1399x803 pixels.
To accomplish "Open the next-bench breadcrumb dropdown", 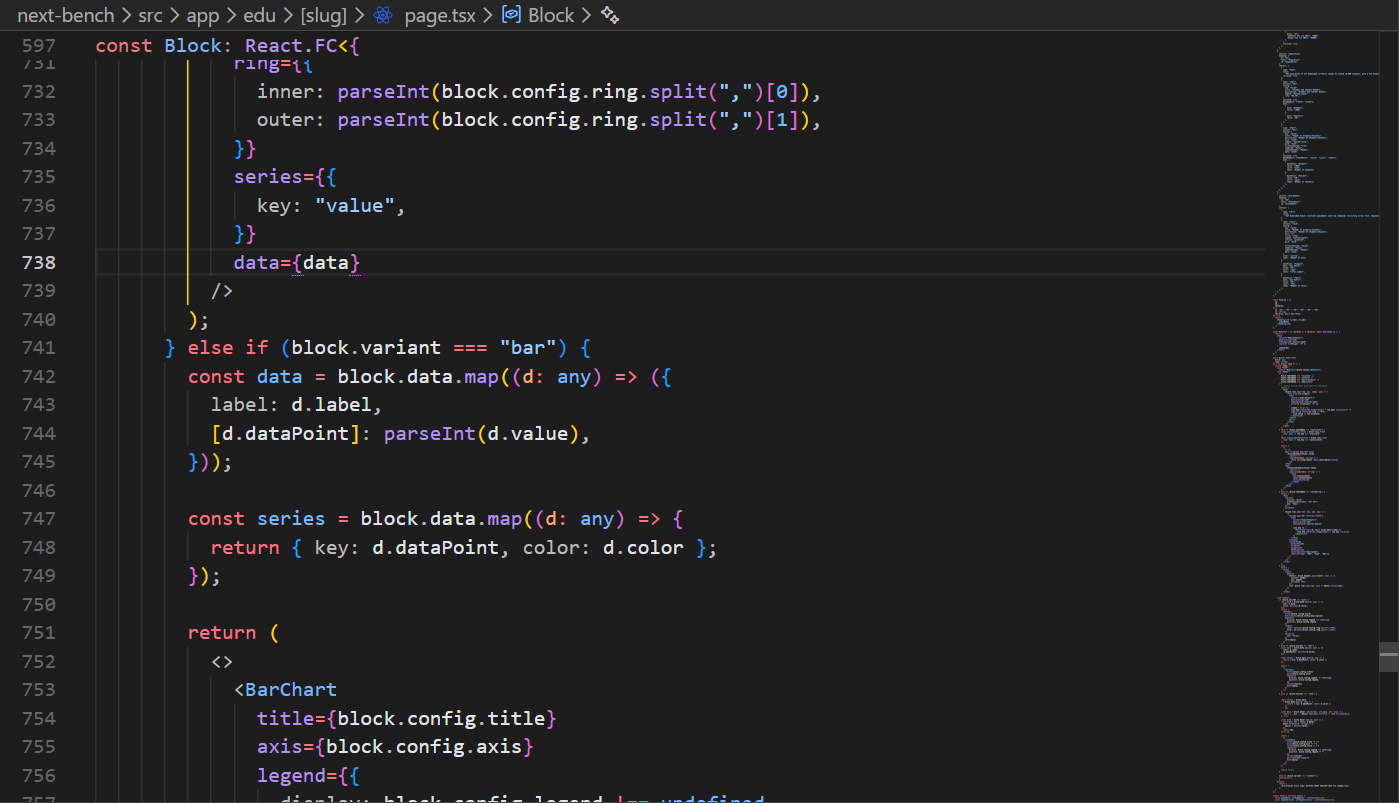I will coord(65,15).
